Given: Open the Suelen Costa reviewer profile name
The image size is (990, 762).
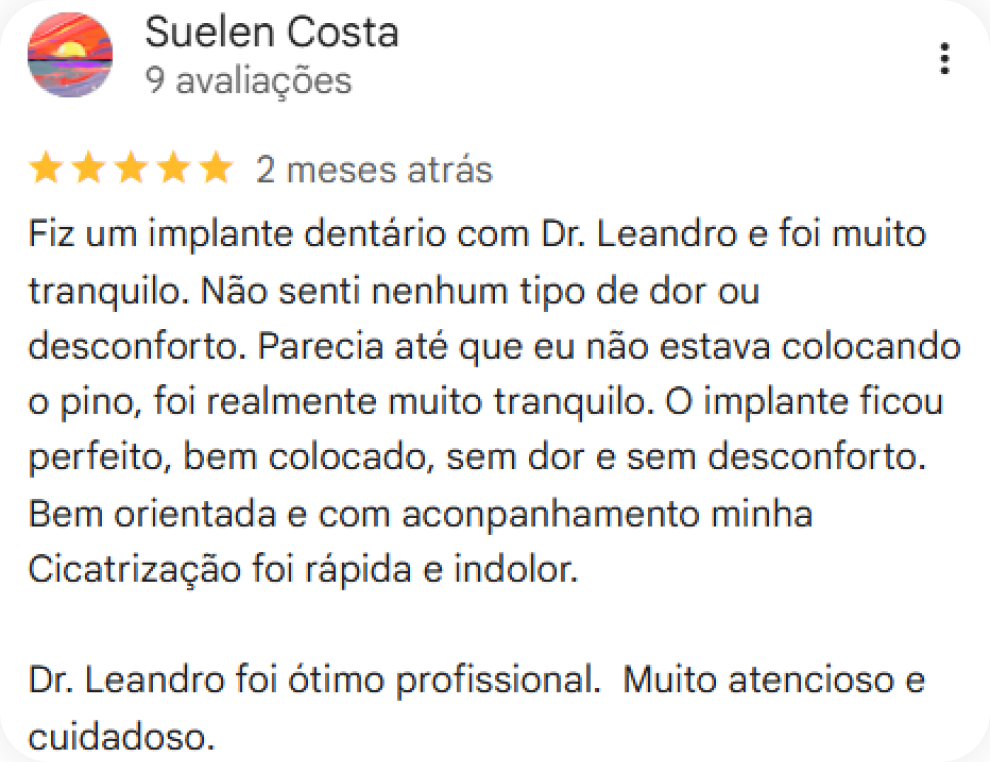Looking at the screenshot, I should tap(272, 33).
